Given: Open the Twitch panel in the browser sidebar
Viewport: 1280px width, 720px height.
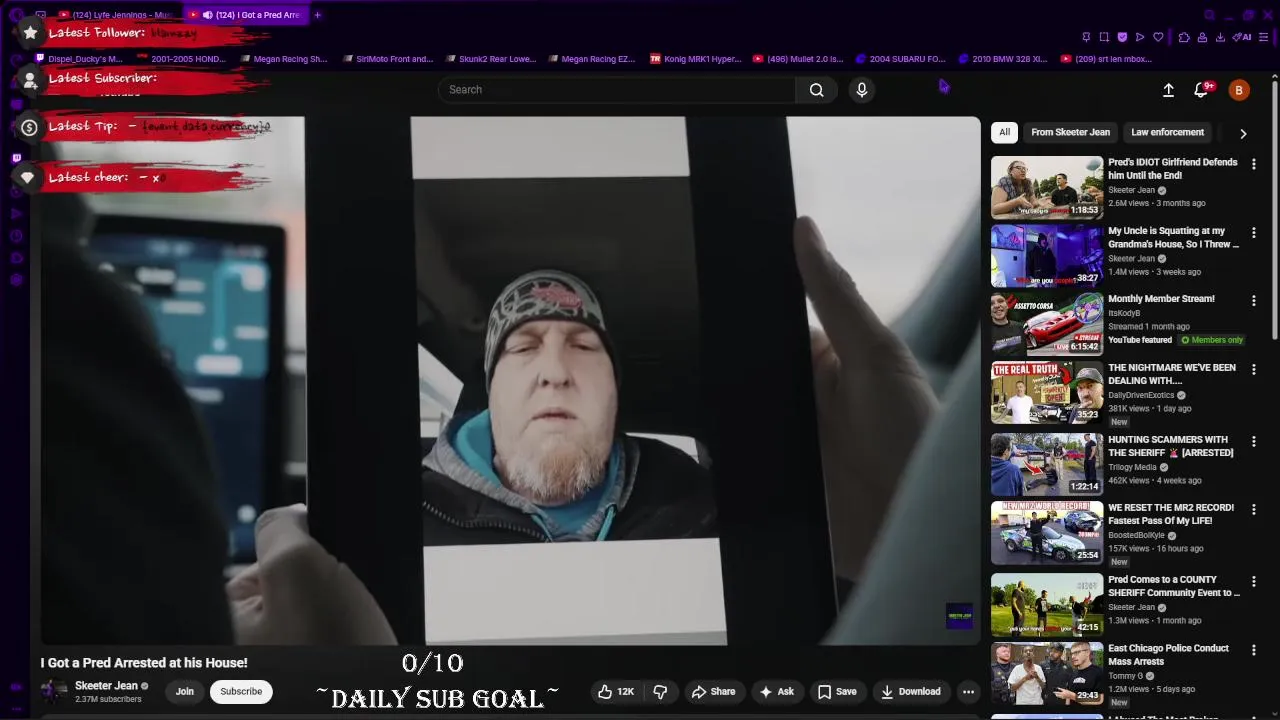Looking at the screenshot, I should [16, 158].
